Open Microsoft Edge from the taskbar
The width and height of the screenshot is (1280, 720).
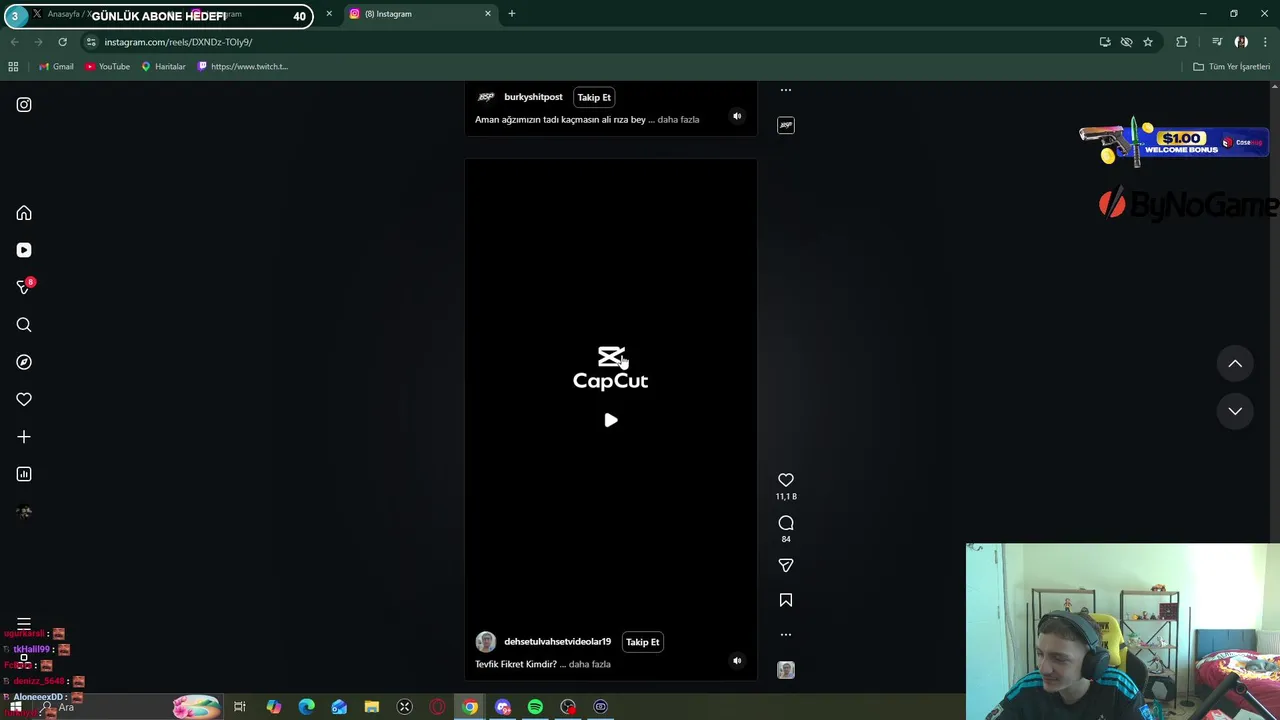pos(306,707)
